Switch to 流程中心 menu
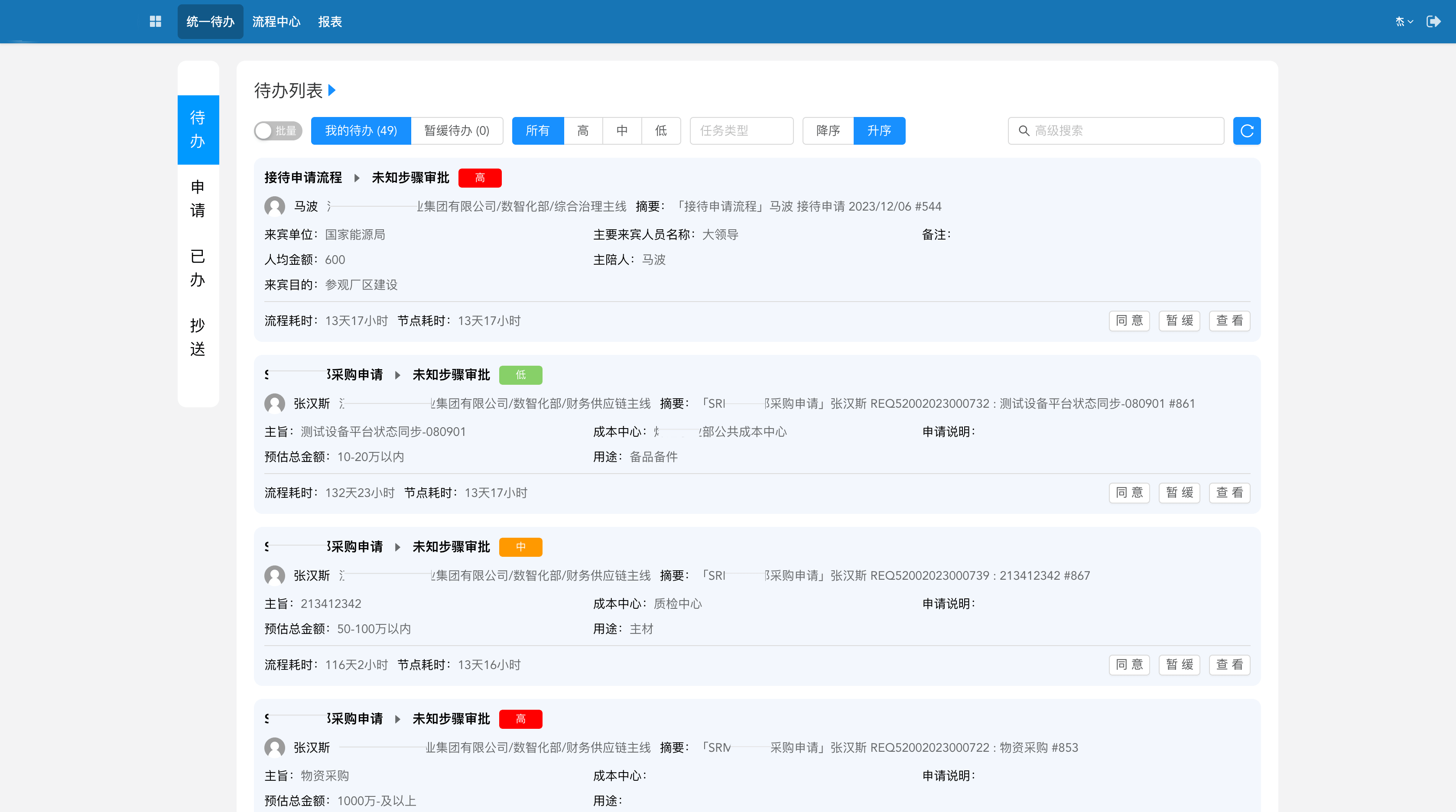The image size is (1456, 812). [276, 22]
